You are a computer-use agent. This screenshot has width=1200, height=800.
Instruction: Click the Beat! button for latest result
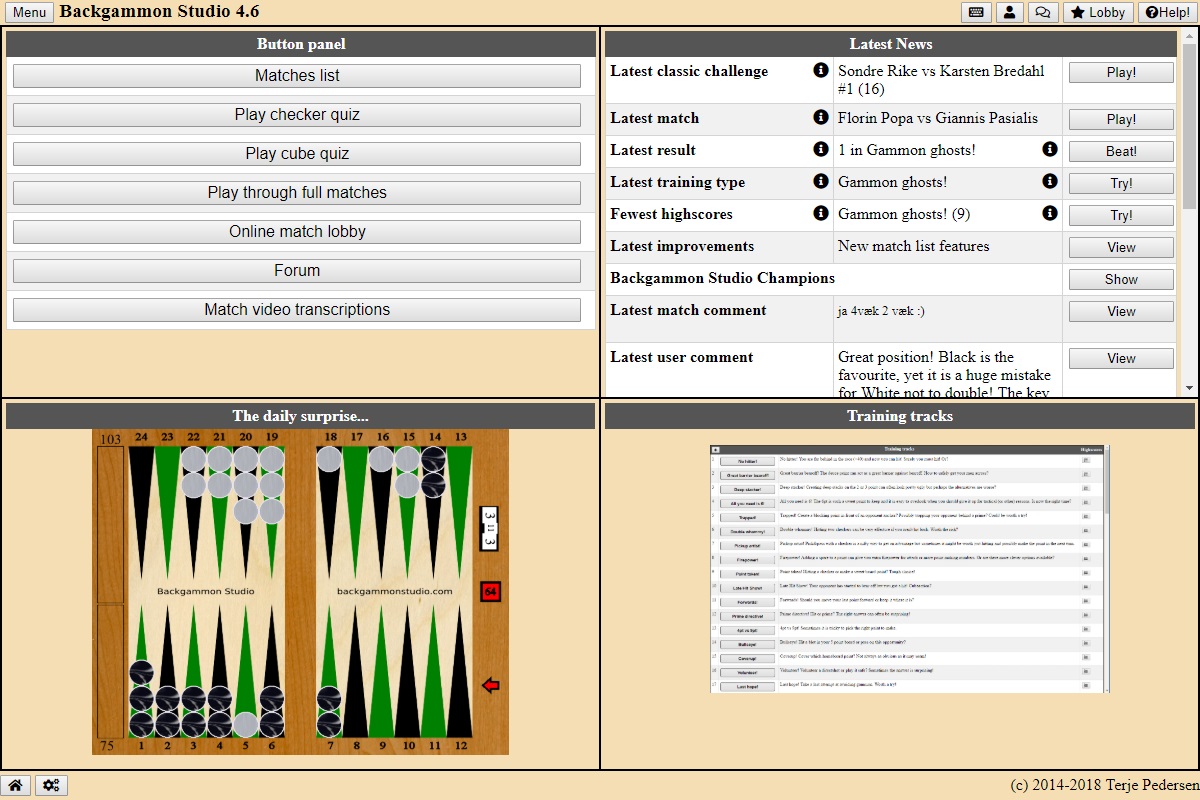coord(1121,151)
